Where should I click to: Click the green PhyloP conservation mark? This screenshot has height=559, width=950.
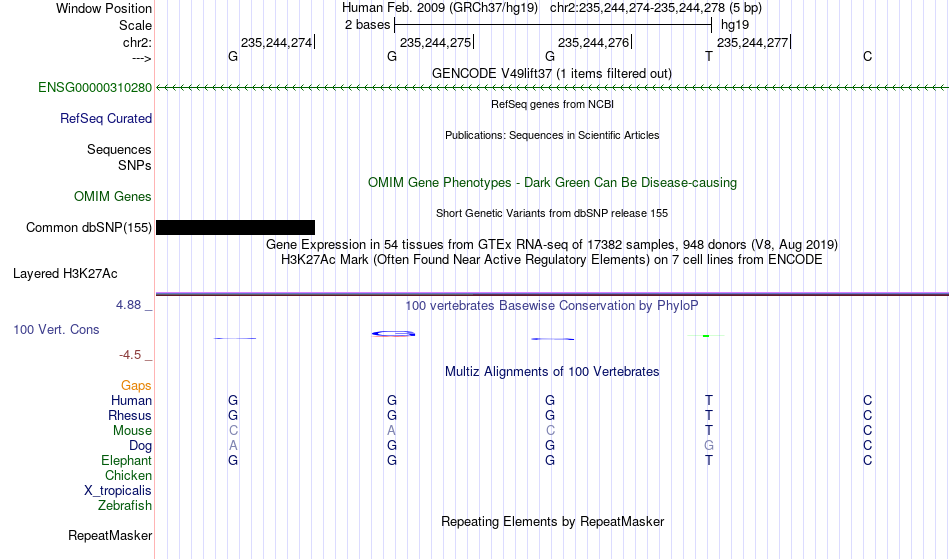pos(706,336)
